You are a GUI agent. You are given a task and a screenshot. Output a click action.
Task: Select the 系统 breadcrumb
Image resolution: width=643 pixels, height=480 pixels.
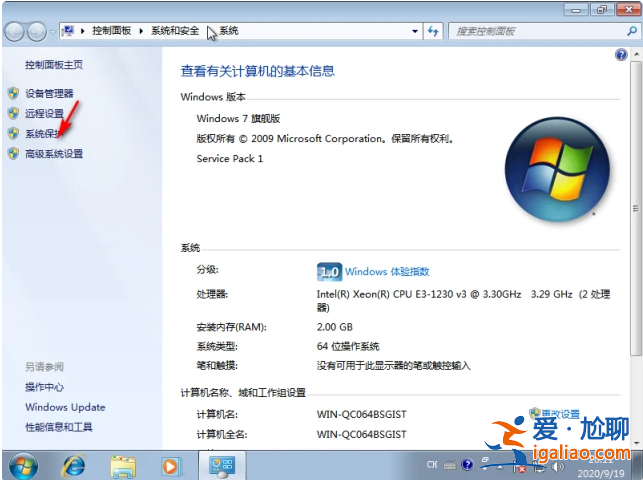pos(229,31)
